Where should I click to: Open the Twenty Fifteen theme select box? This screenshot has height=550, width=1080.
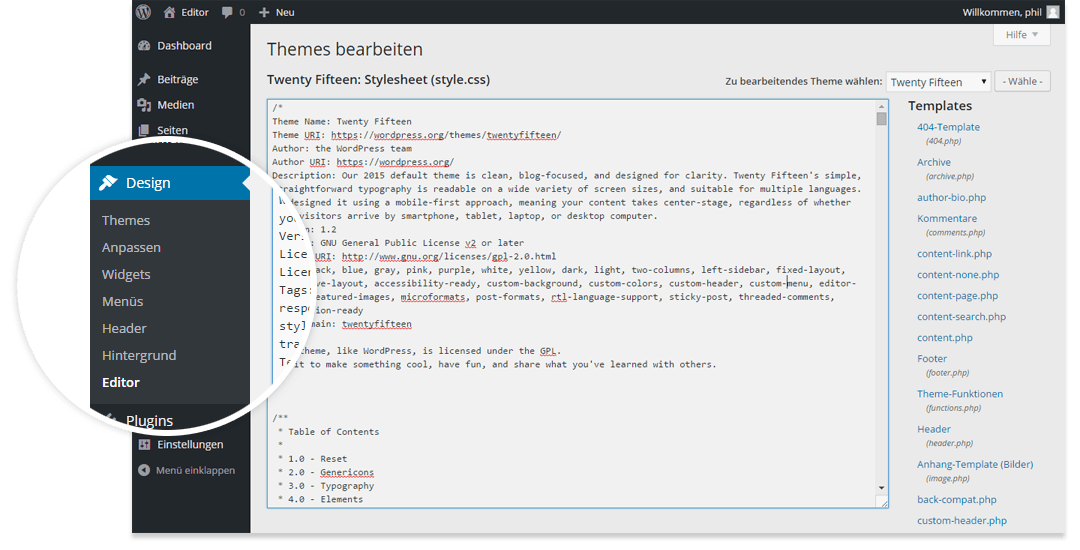click(938, 82)
